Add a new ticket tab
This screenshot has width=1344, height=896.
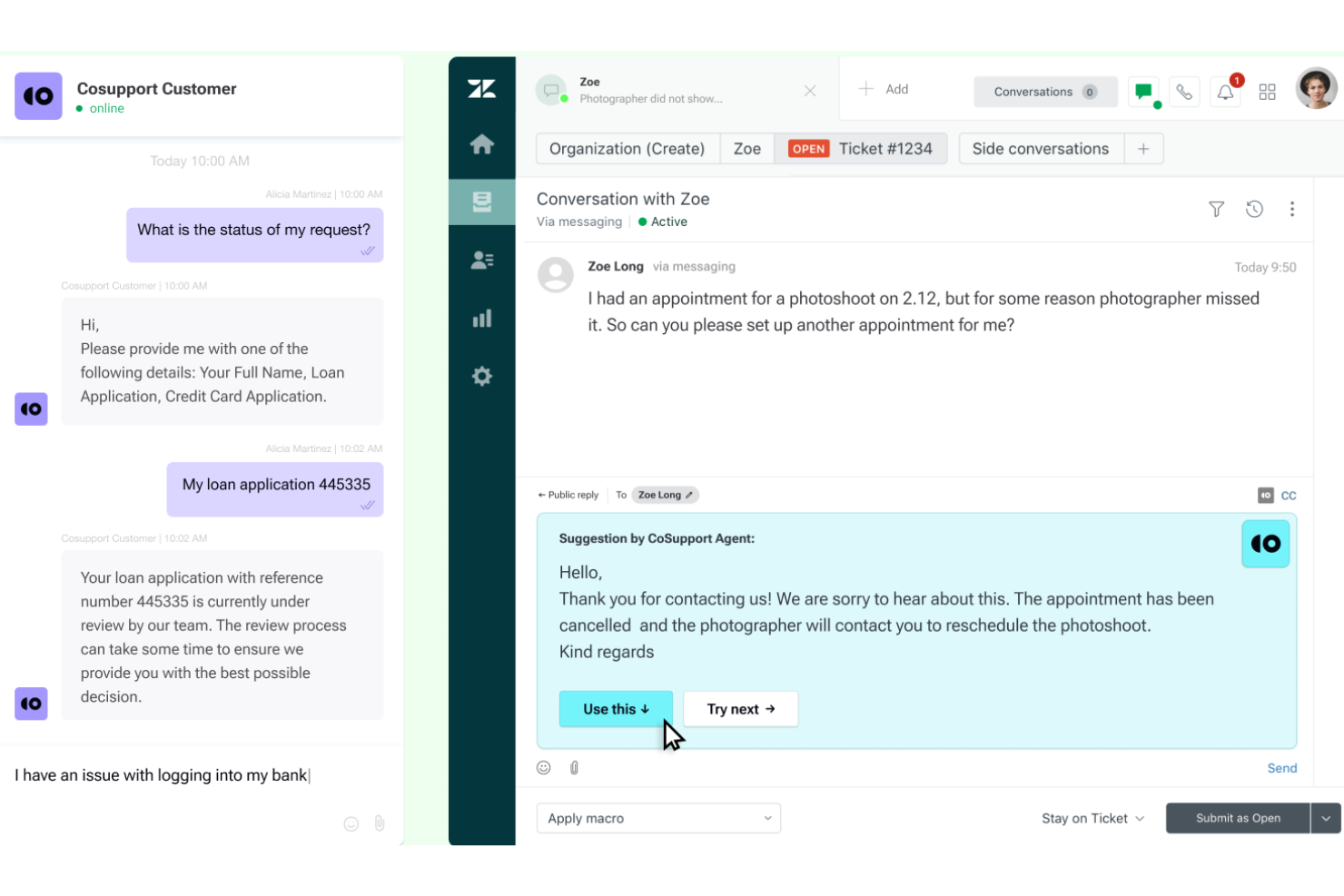tap(884, 89)
